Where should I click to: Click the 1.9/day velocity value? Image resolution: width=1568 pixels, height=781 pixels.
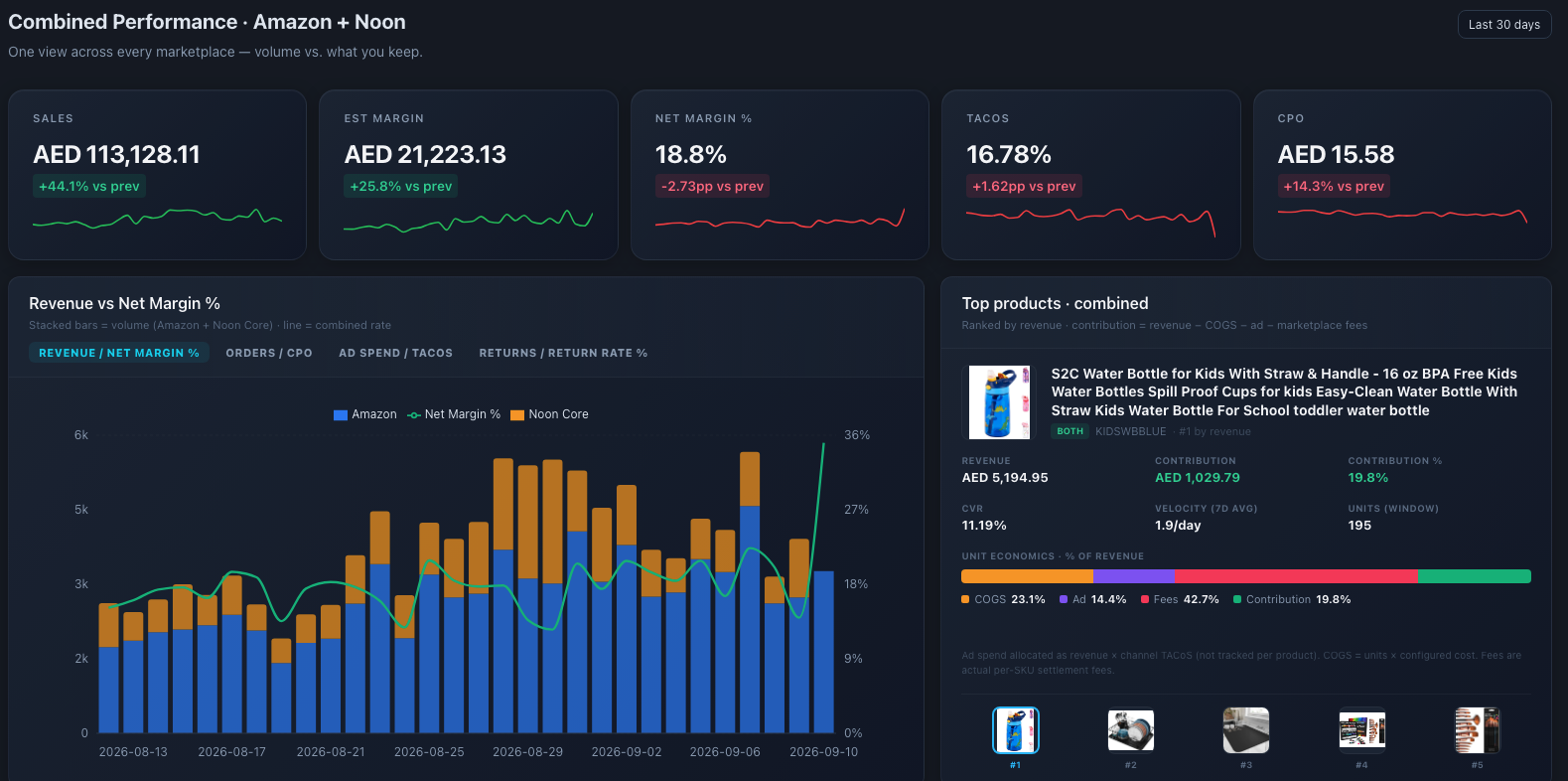tap(1178, 526)
